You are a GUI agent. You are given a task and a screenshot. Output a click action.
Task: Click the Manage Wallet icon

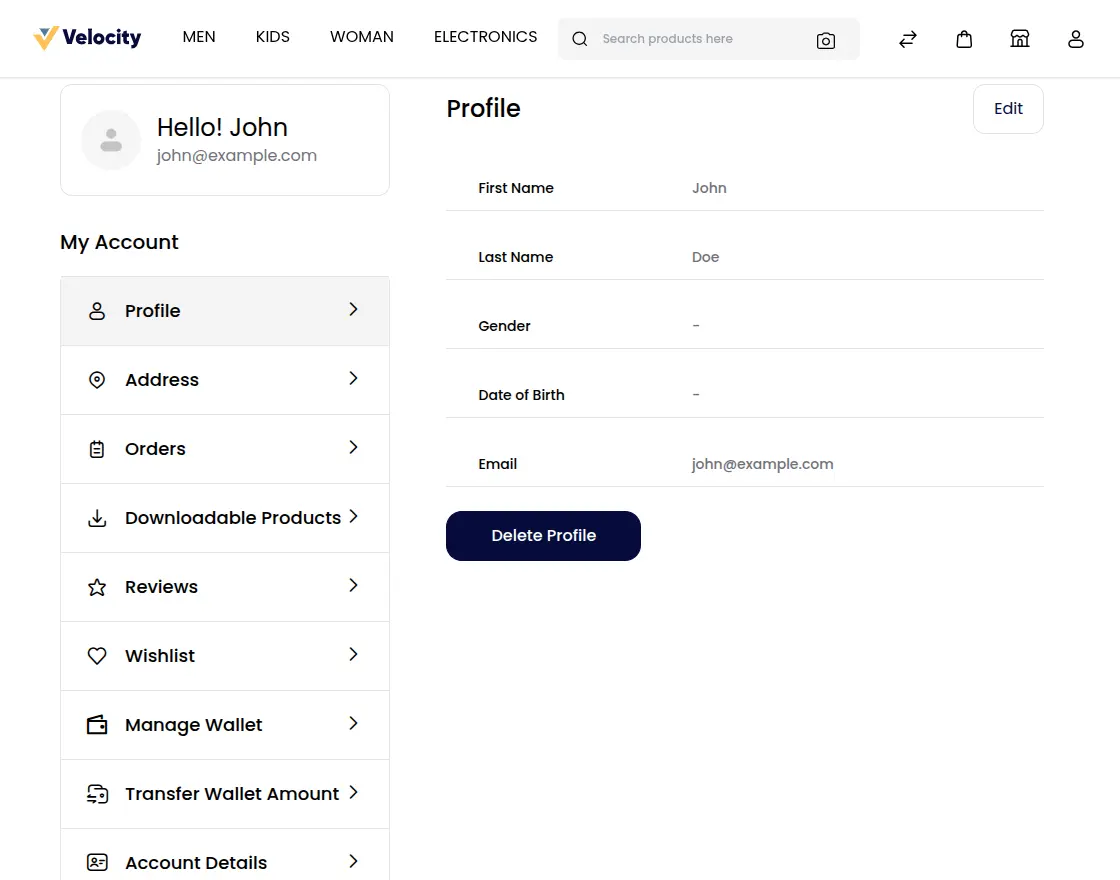96,724
